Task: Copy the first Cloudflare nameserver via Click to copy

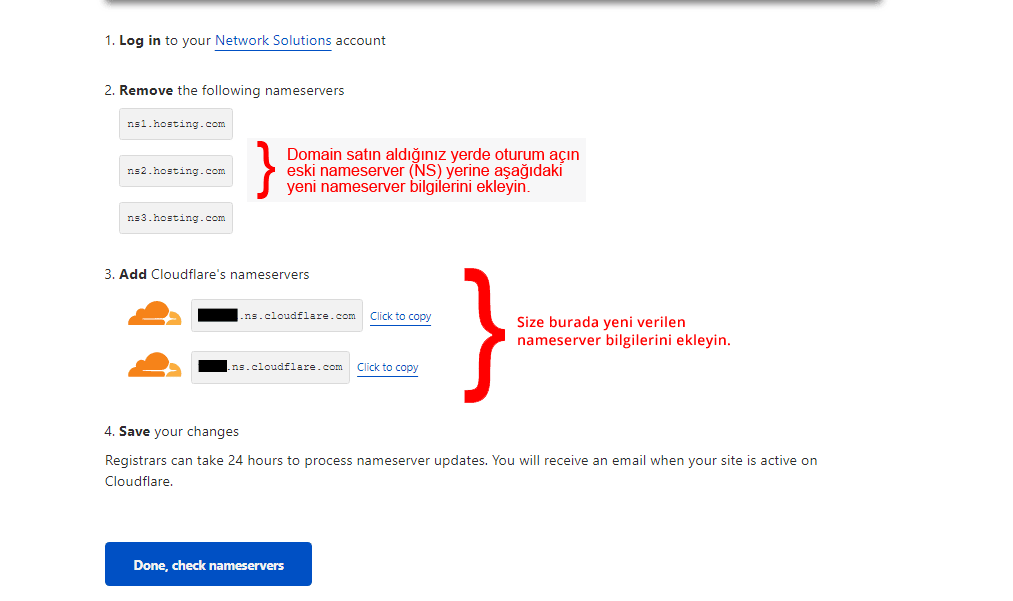Action: tap(400, 316)
